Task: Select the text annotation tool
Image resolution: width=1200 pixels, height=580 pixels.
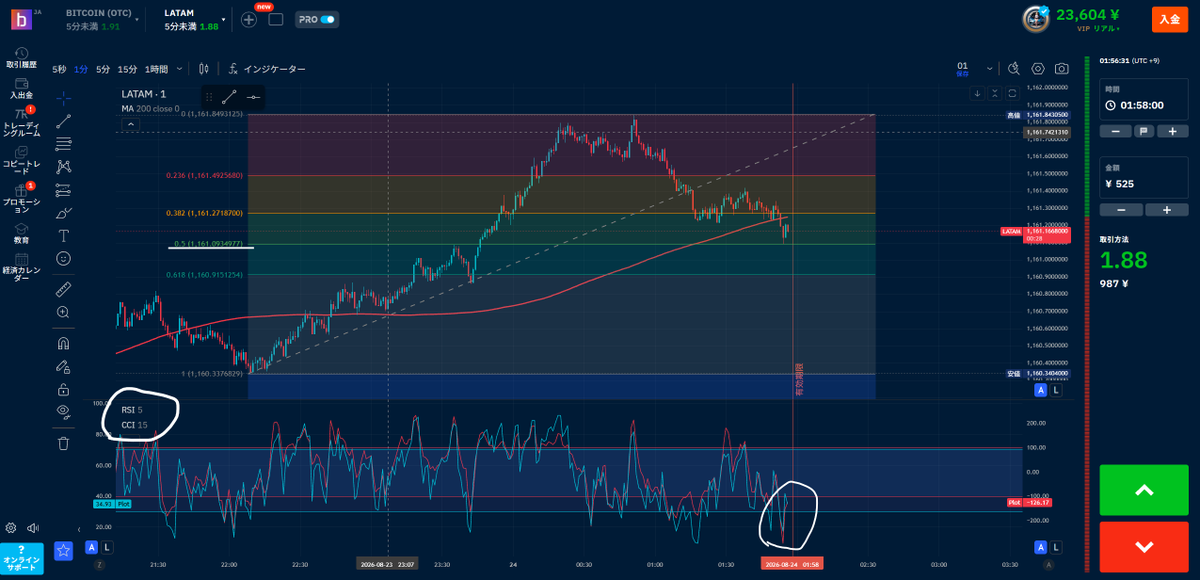Action: pyautogui.click(x=63, y=236)
